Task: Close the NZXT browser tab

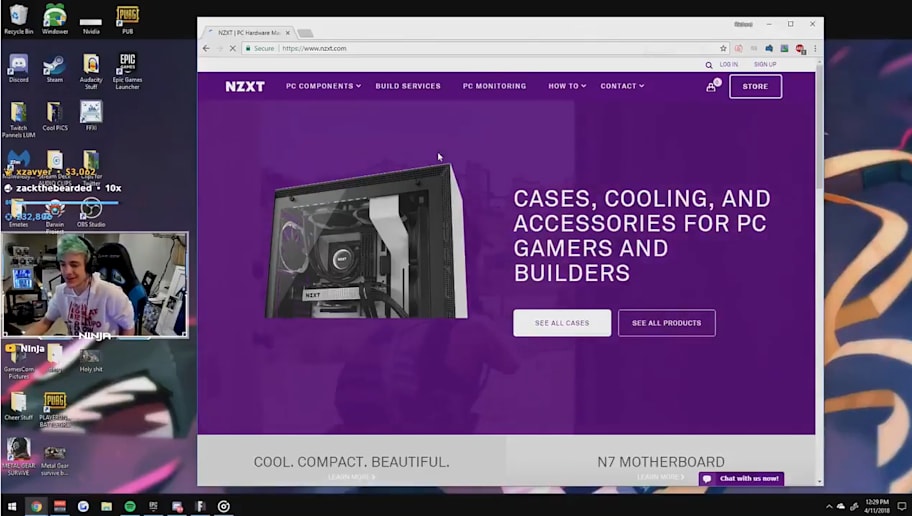Action: 288,33
